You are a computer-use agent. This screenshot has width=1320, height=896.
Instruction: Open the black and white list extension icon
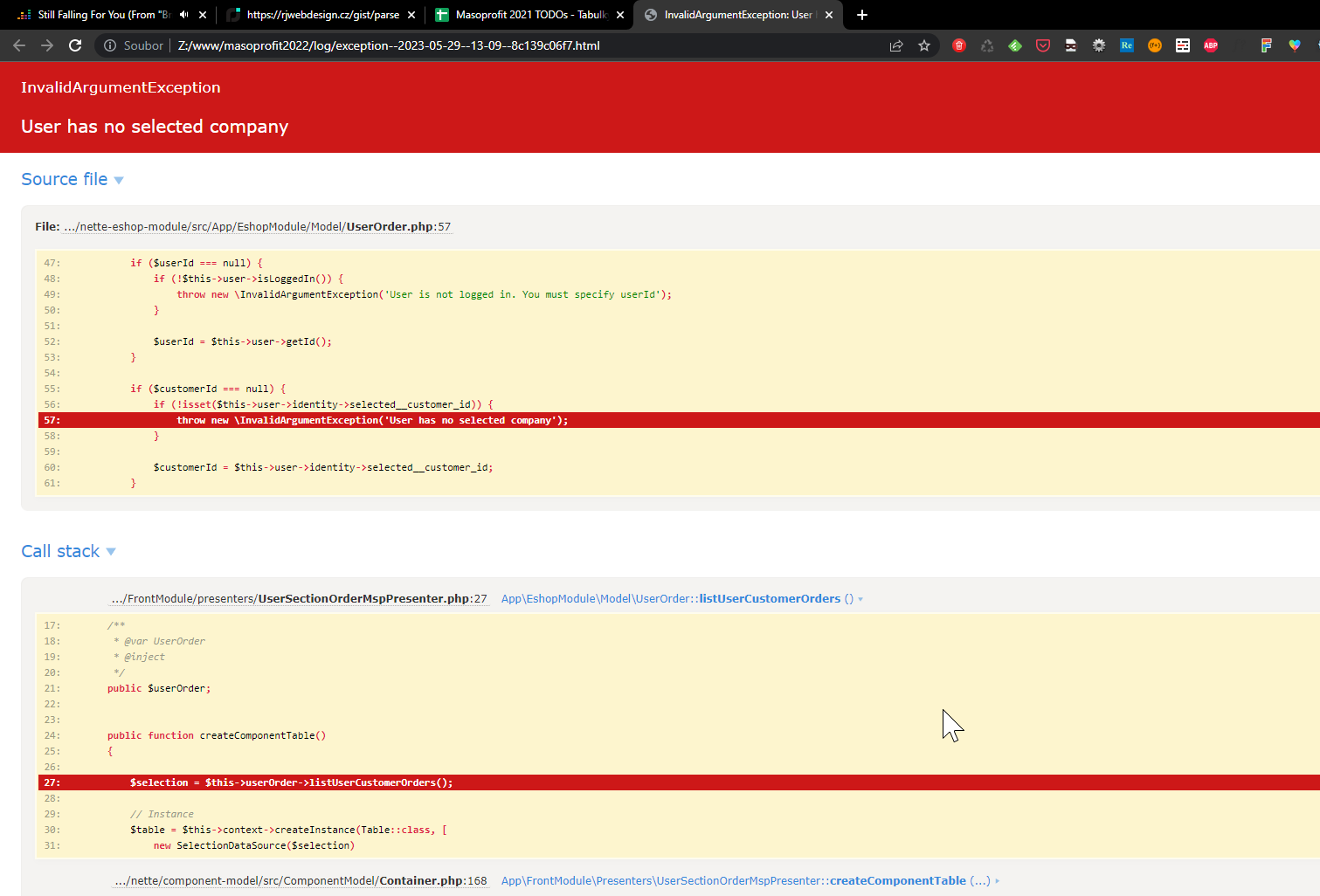click(x=1183, y=45)
